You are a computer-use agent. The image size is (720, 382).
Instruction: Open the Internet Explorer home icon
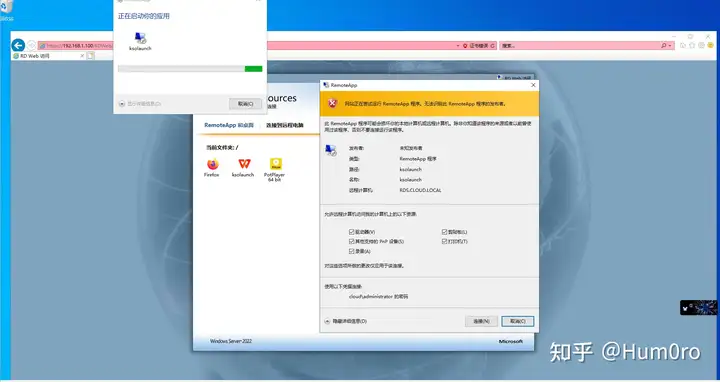683,45
